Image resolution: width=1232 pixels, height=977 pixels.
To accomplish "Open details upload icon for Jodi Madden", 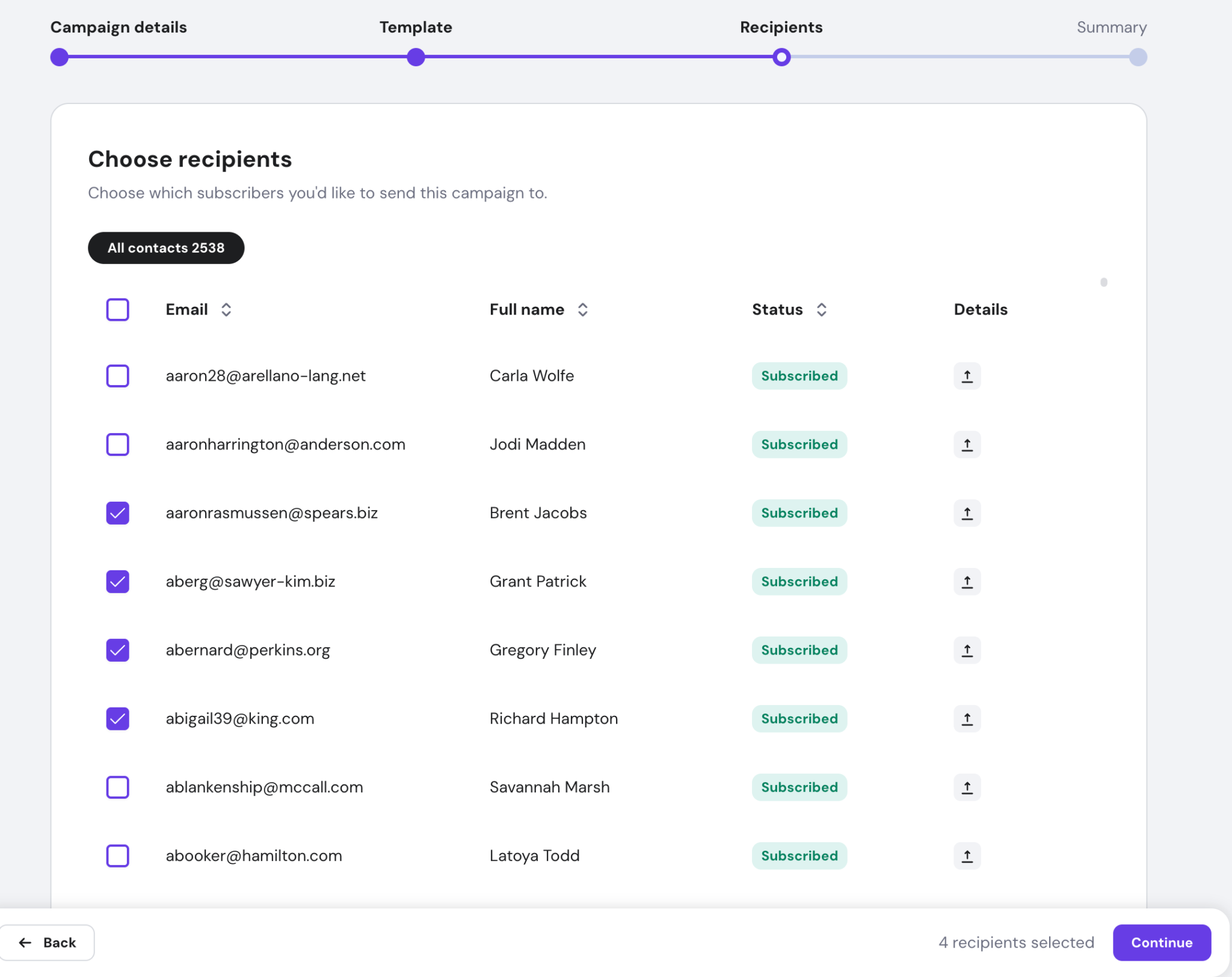I will tap(967, 444).
